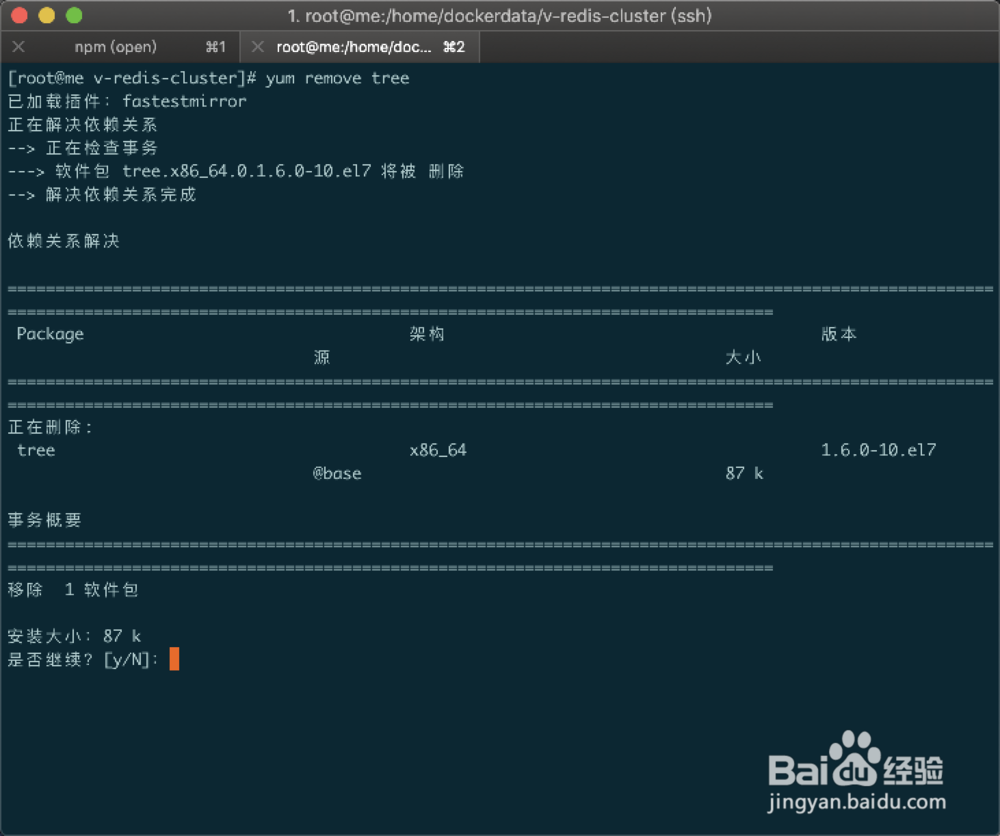Click the X to close the npm tab
This screenshot has height=836, width=1000.
(x=18, y=46)
